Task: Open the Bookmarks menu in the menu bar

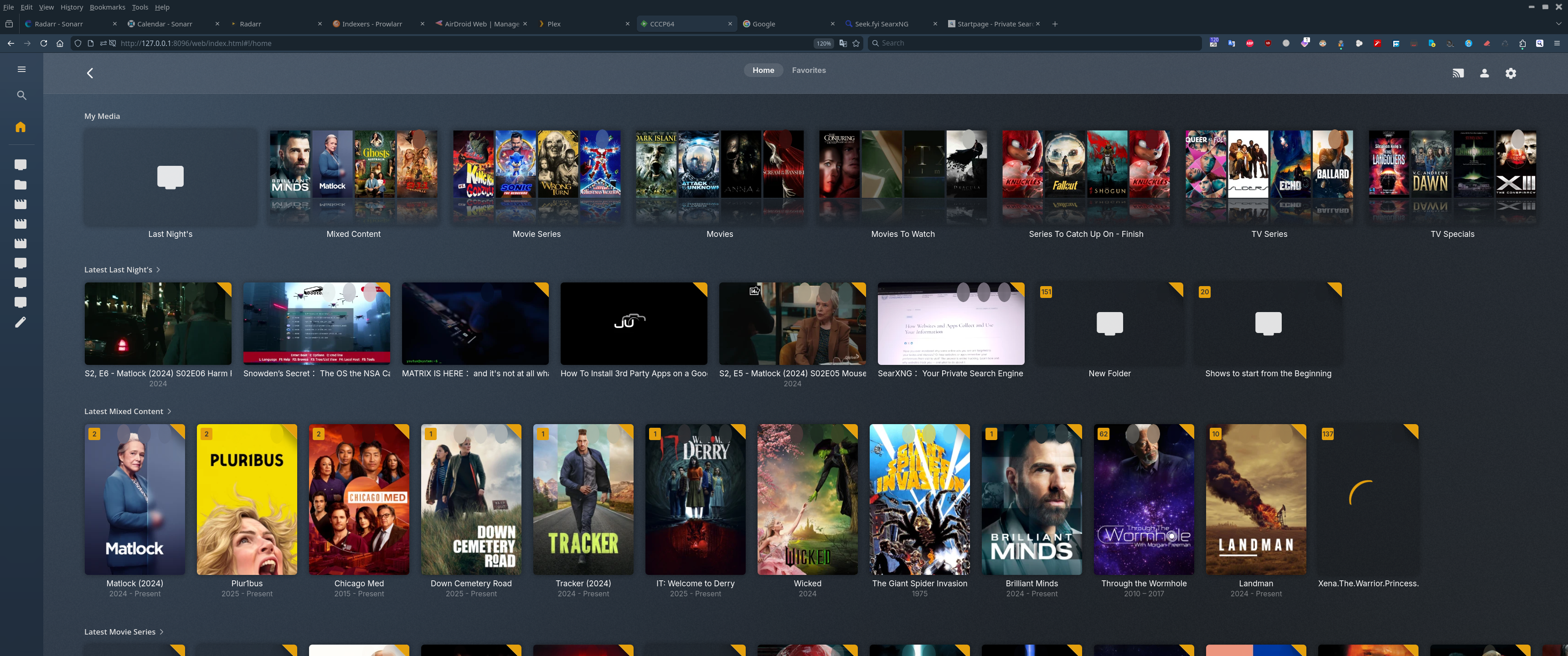Action: click(x=107, y=7)
